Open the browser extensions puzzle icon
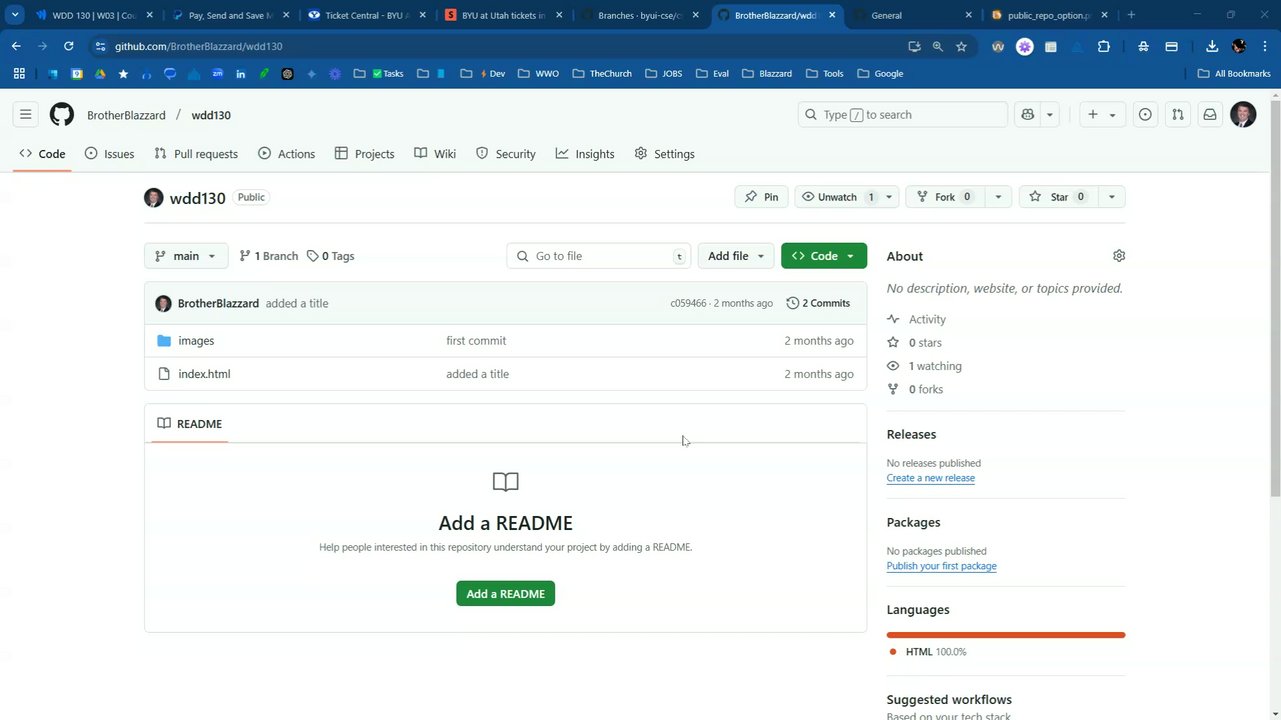 [1104, 46]
